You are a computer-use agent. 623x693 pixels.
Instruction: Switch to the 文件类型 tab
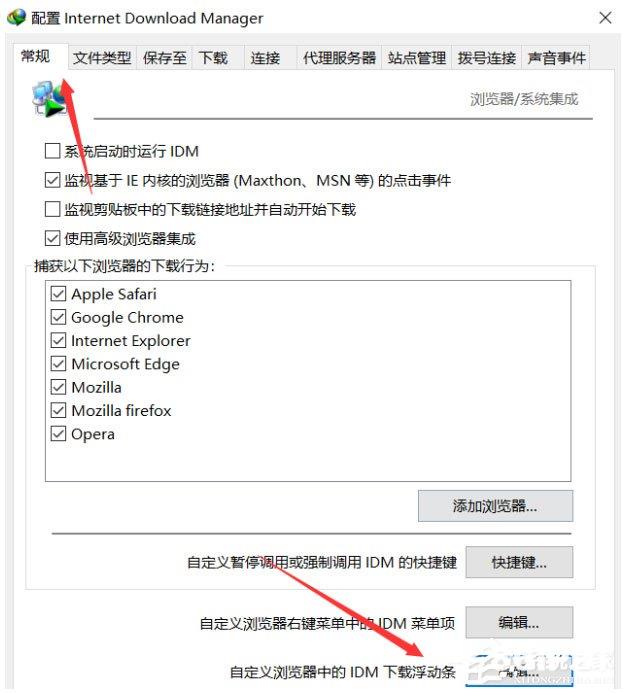click(x=102, y=58)
